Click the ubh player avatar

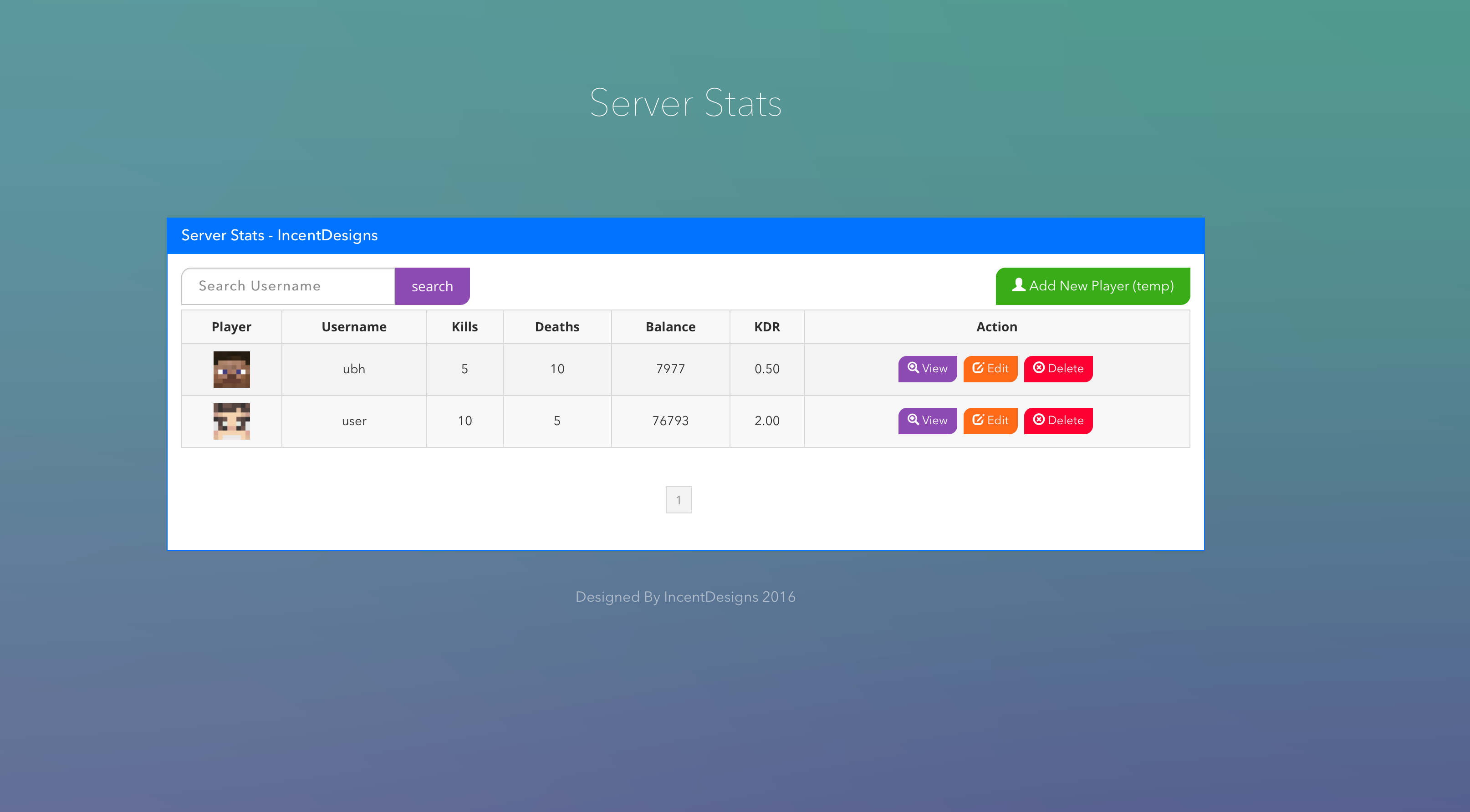pyautogui.click(x=232, y=370)
